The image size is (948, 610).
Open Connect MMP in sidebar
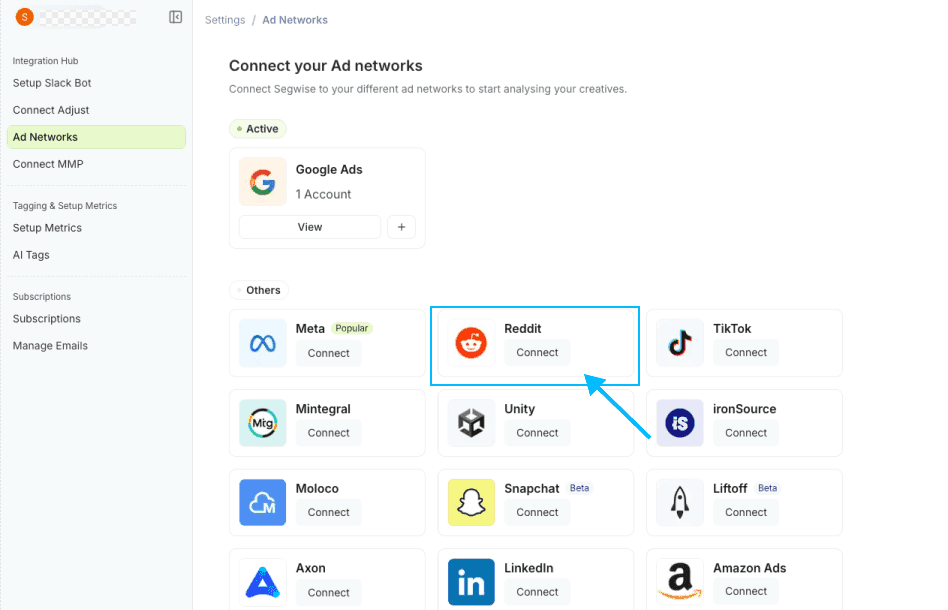click(48, 164)
